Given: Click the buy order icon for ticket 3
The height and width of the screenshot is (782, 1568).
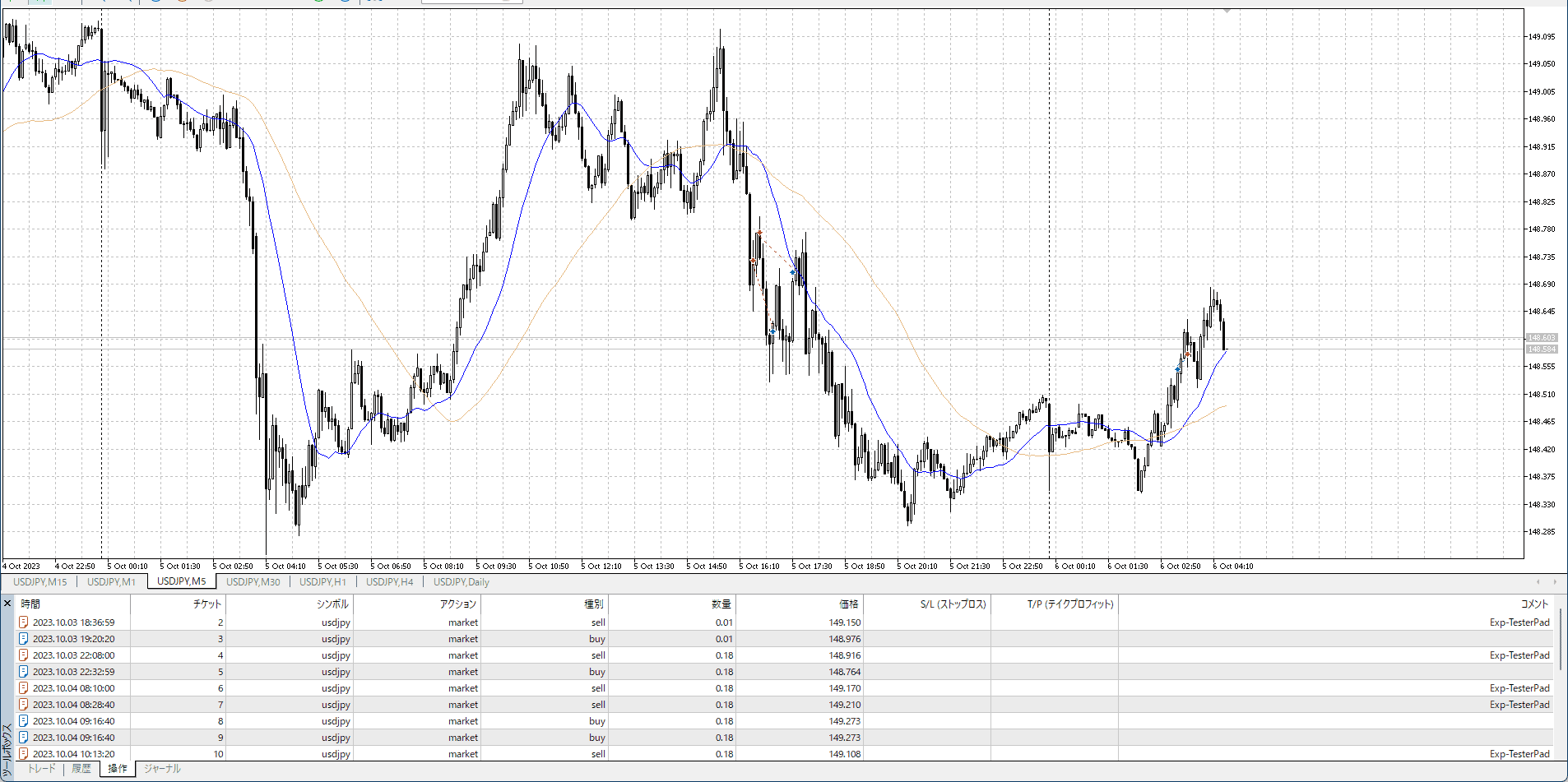Looking at the screenshot, I should (x=24, y=639).
